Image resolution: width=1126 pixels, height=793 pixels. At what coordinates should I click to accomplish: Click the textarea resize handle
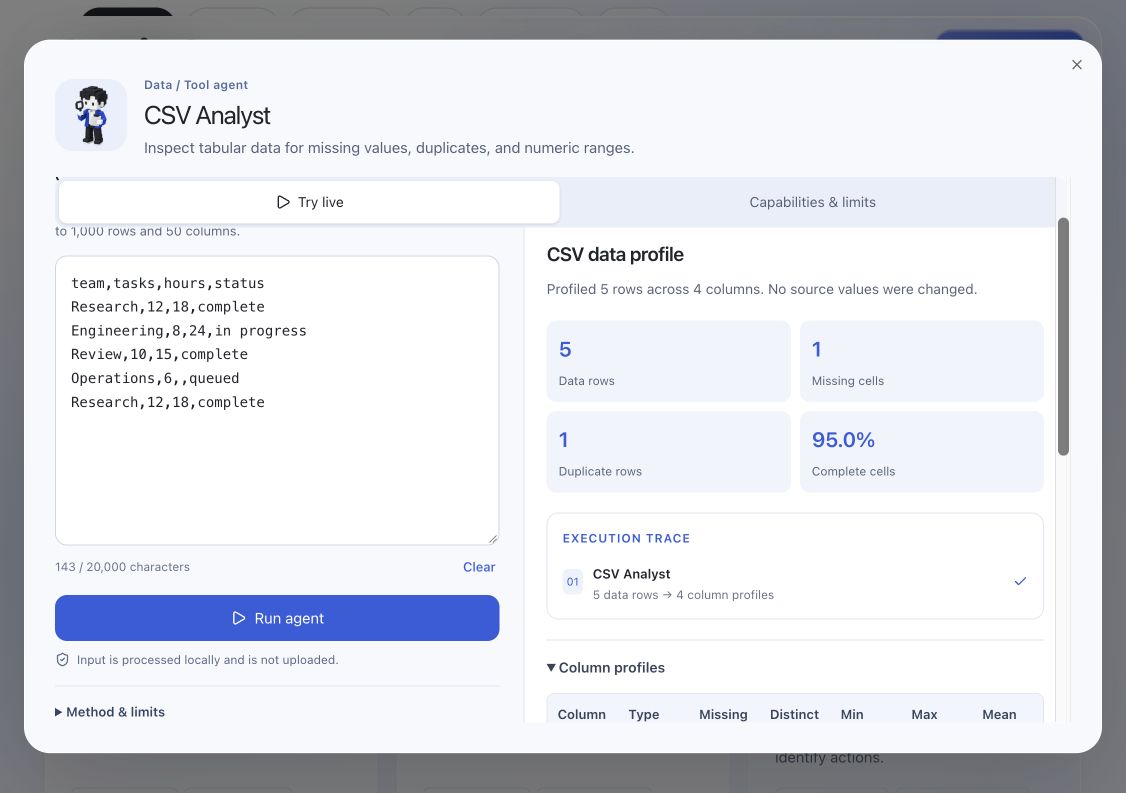[493, 539]
